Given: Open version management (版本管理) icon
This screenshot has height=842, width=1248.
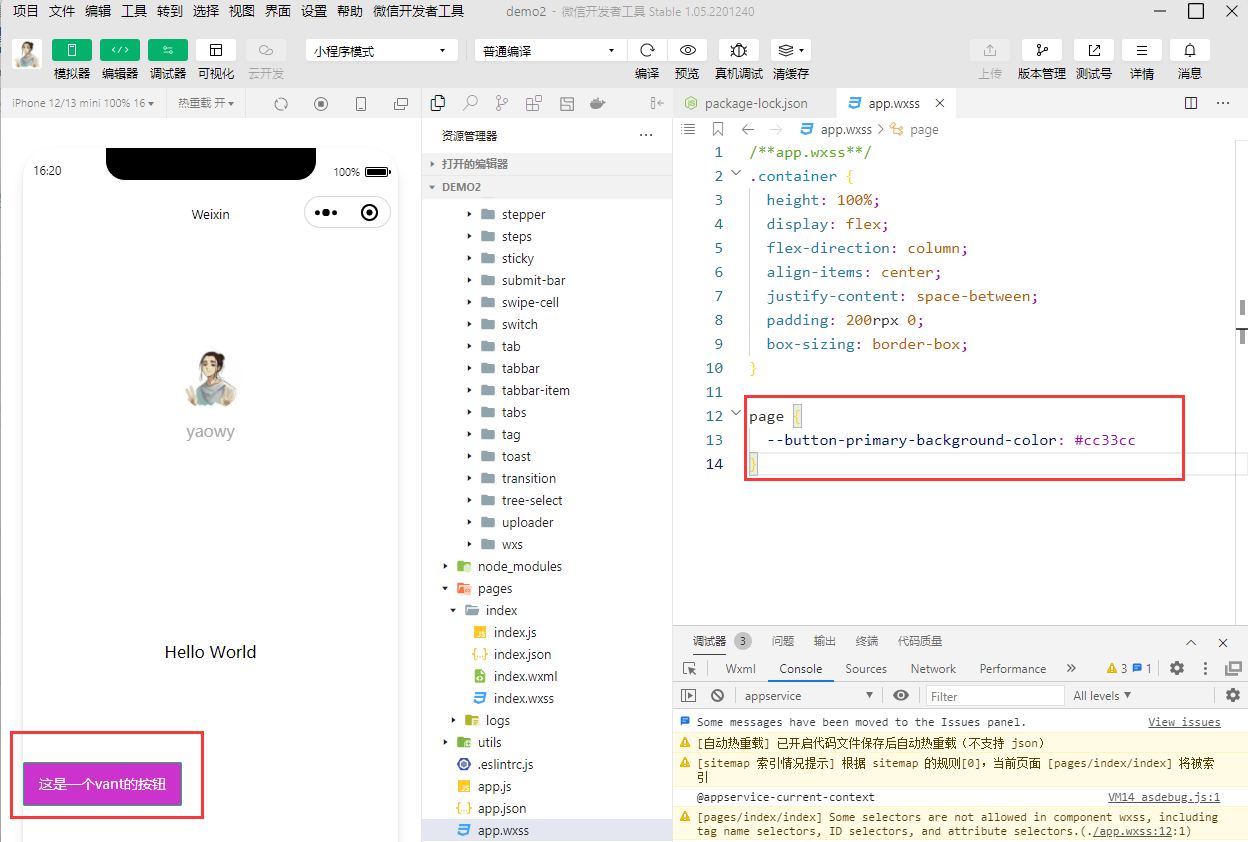Looking at the screenshot, I should 1042,50.
